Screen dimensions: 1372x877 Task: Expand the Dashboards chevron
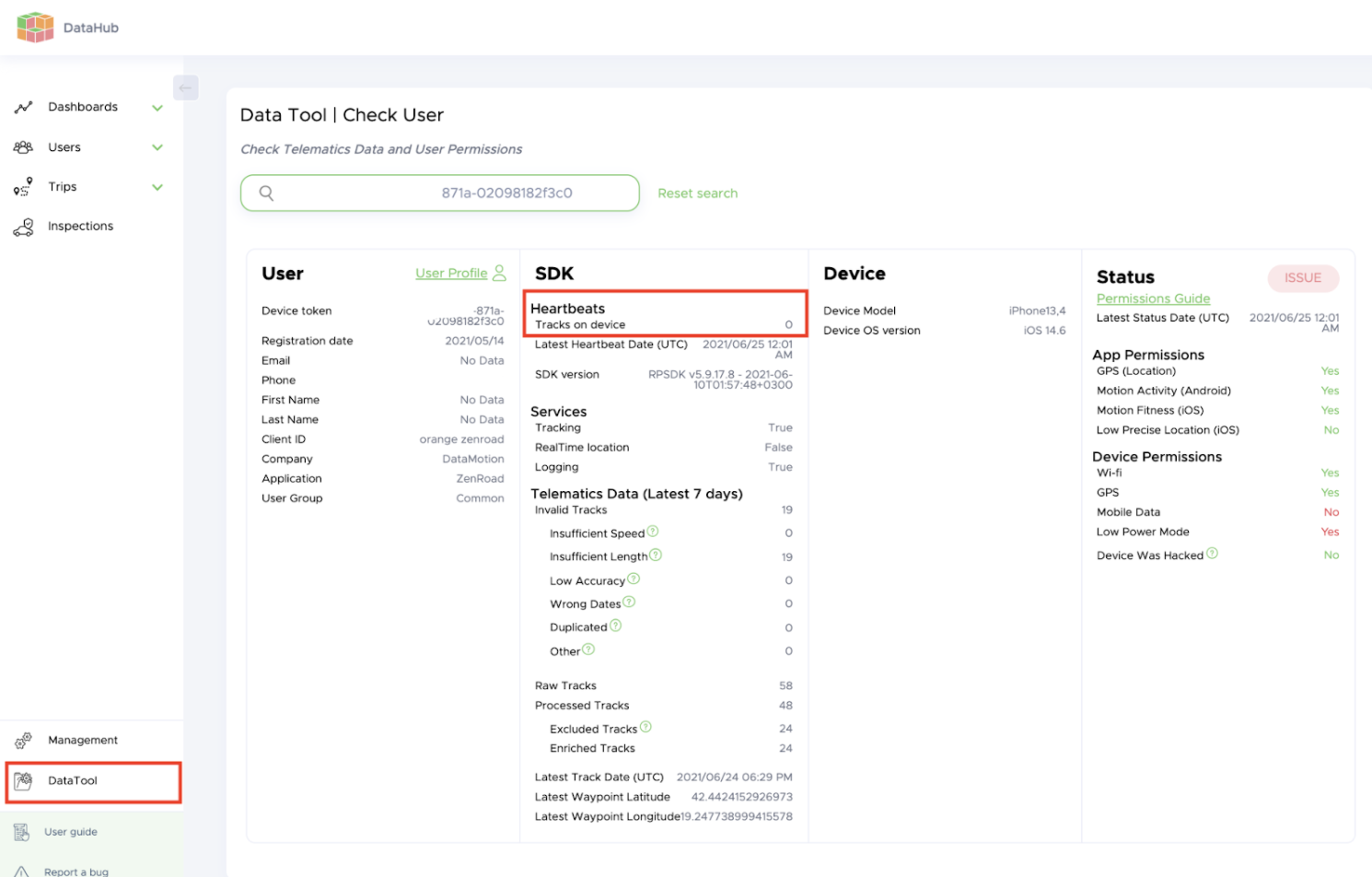click(x=157, y=108)
